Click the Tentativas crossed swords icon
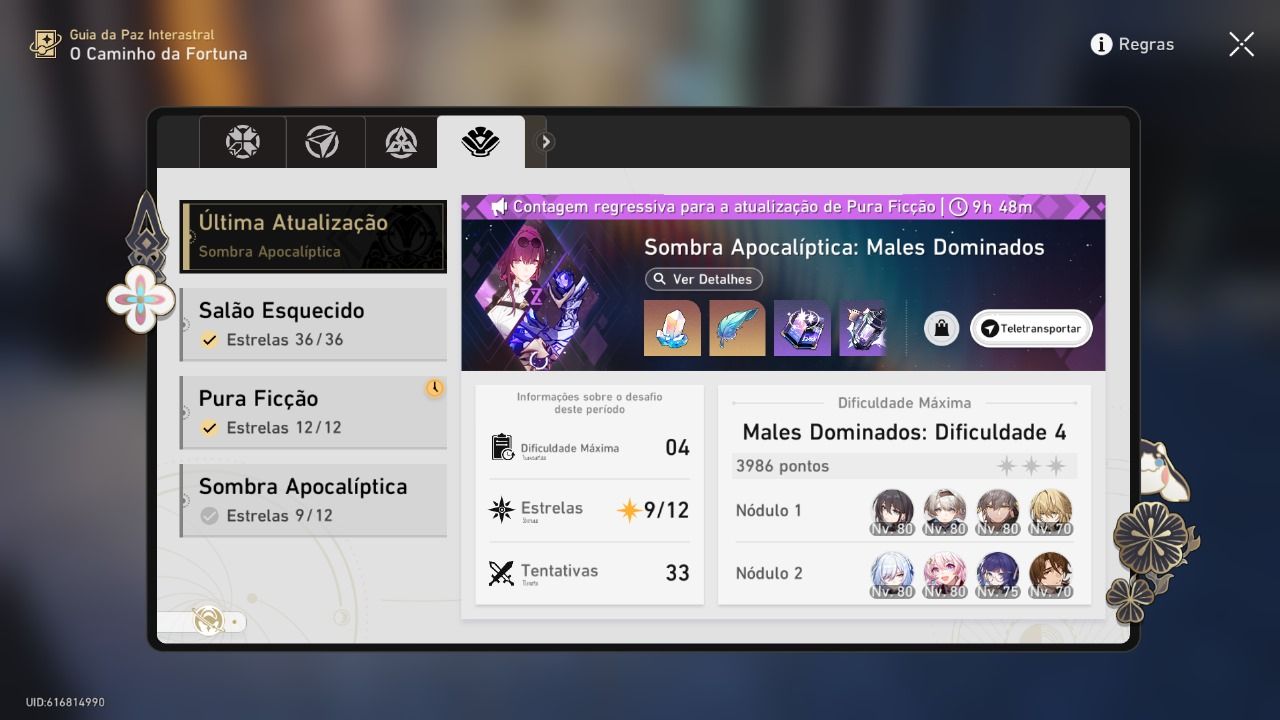Screen dimensions: 1280x720 tap(501, 573)
